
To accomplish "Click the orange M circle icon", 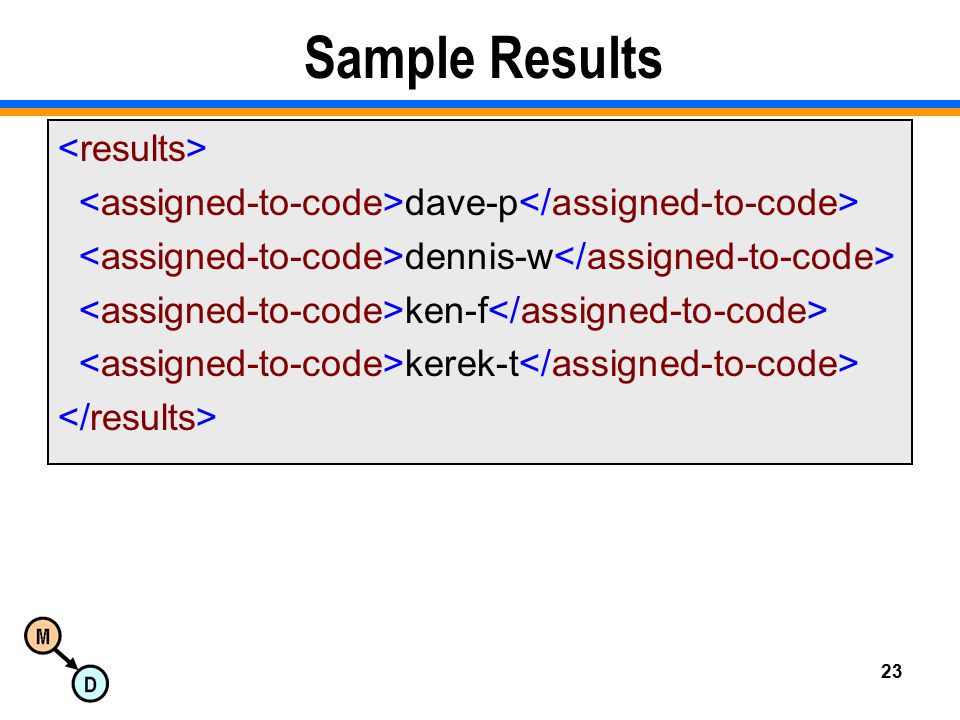I will tap(43, 636).
